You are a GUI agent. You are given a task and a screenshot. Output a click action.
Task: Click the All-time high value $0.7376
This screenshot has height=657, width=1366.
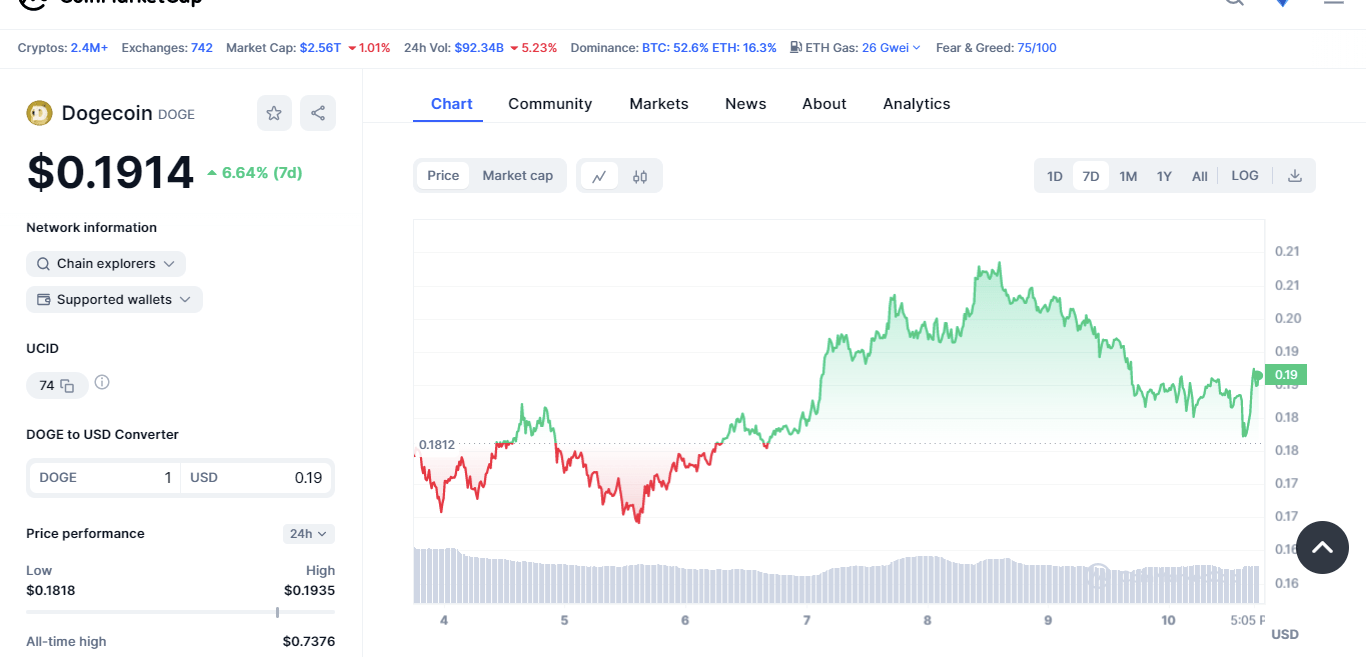tap(309, 641)
